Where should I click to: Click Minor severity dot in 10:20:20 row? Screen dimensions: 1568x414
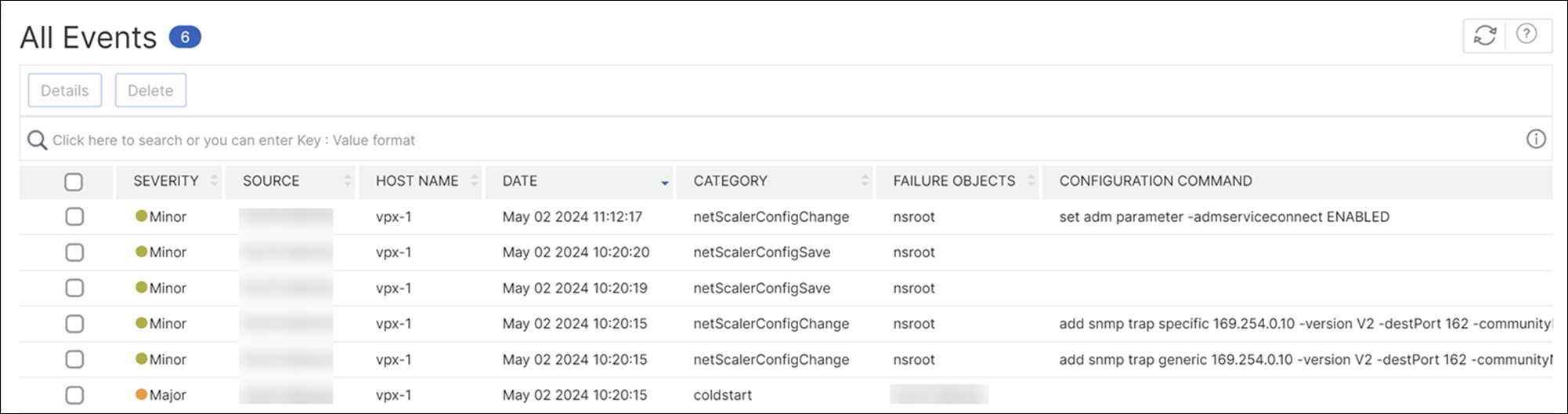click(x=142, y=252)
